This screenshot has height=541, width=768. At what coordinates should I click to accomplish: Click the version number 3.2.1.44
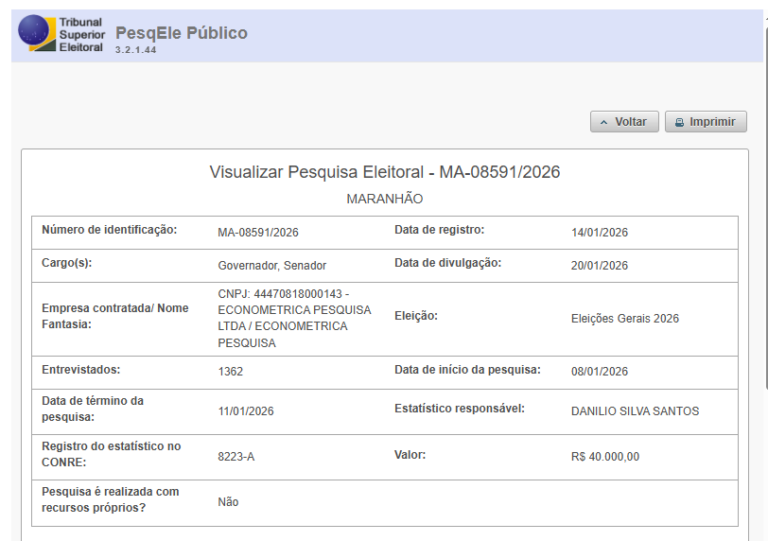pyautogui.click(x=135, y=50)
